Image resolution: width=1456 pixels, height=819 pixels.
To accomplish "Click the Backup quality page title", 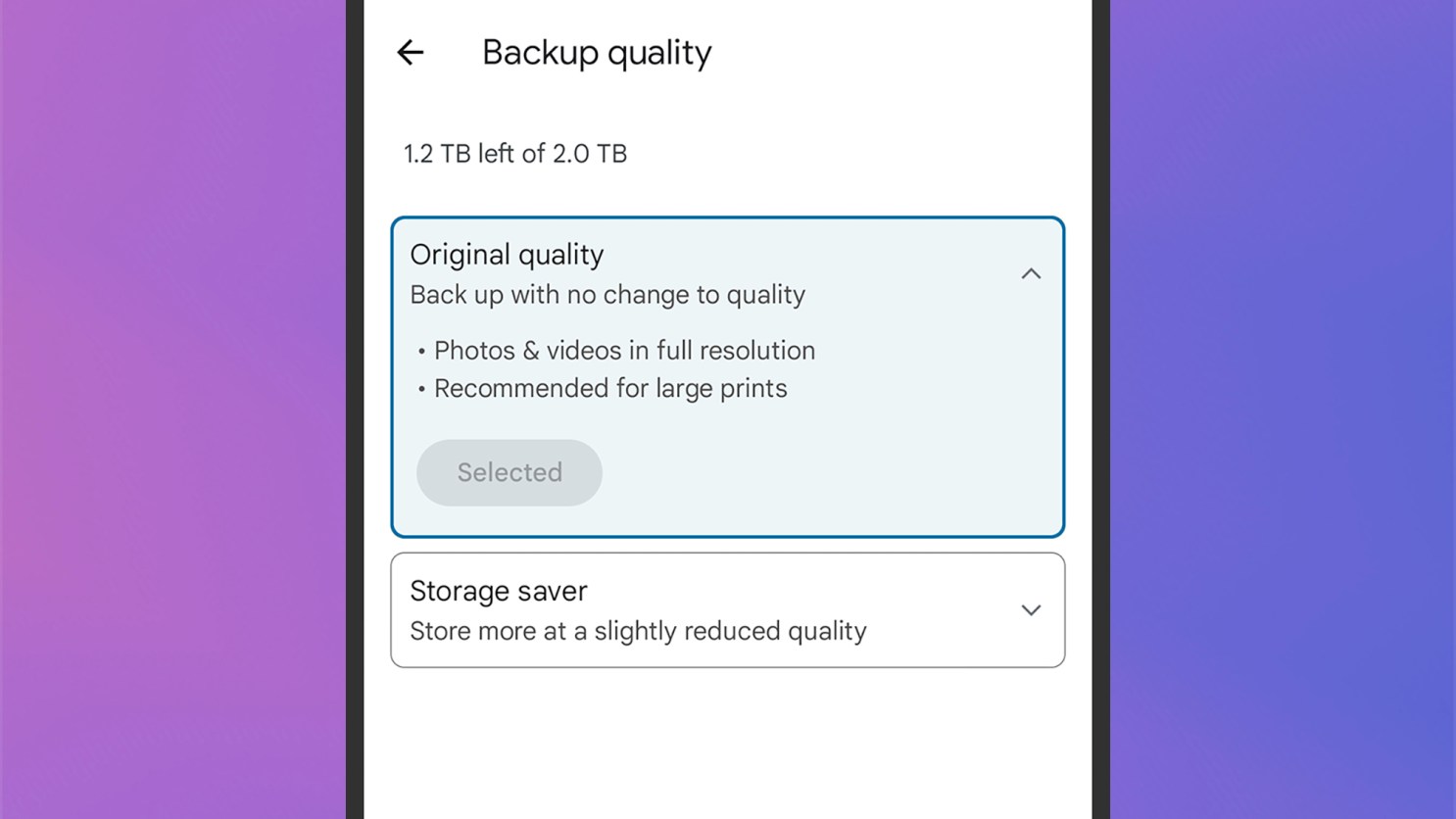I will (597, 53).
